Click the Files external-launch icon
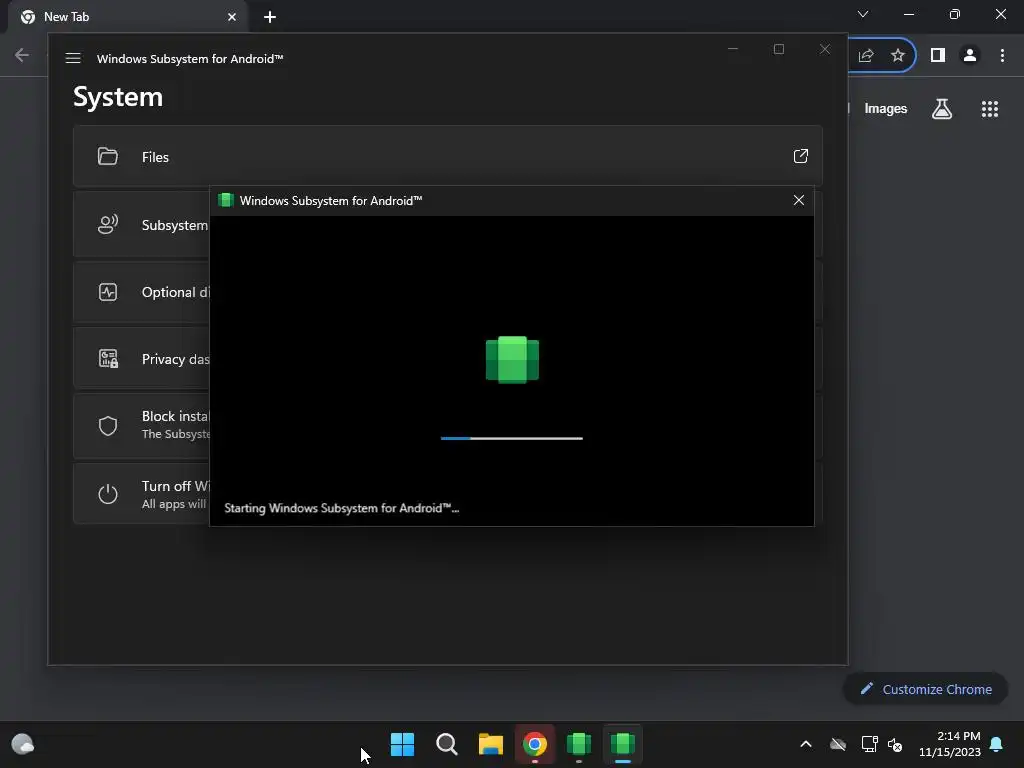 [801, 156]
